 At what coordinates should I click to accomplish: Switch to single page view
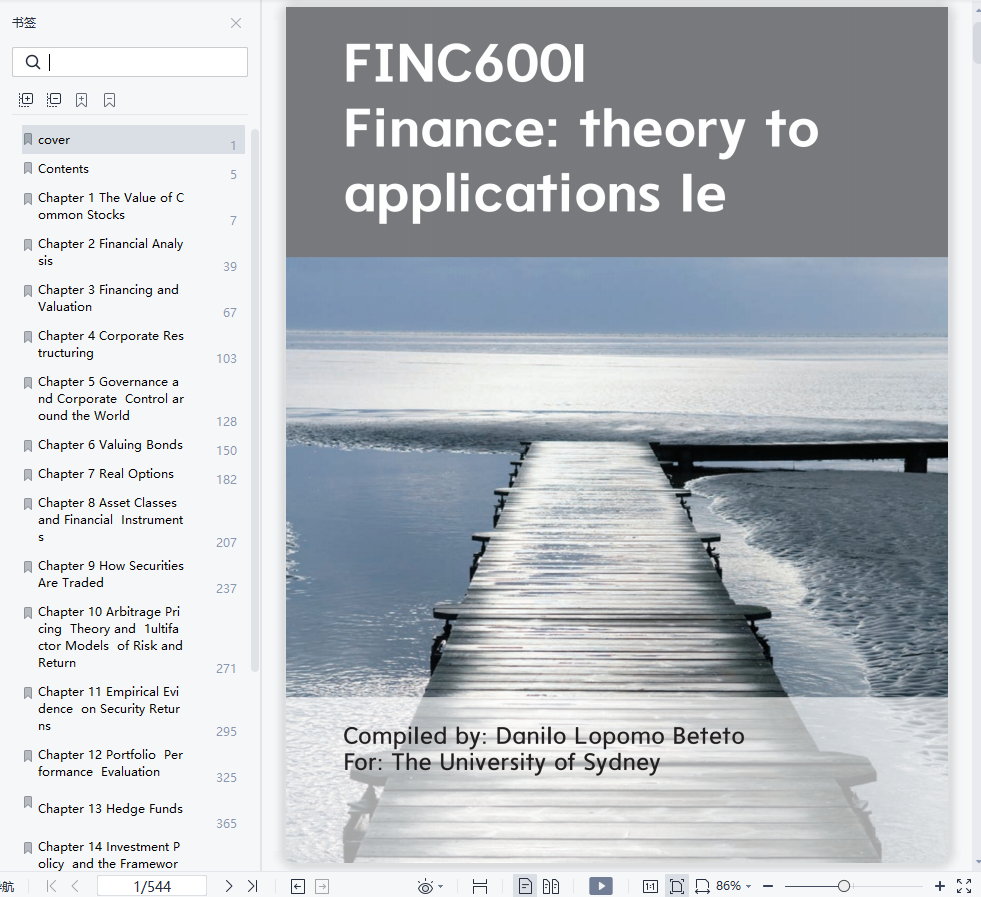526,886
